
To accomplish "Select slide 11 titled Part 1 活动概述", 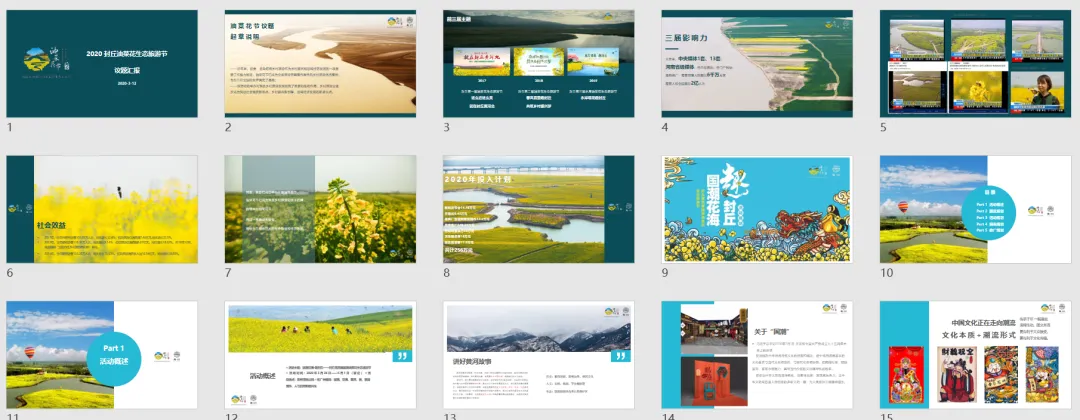I will pos(102,355).
